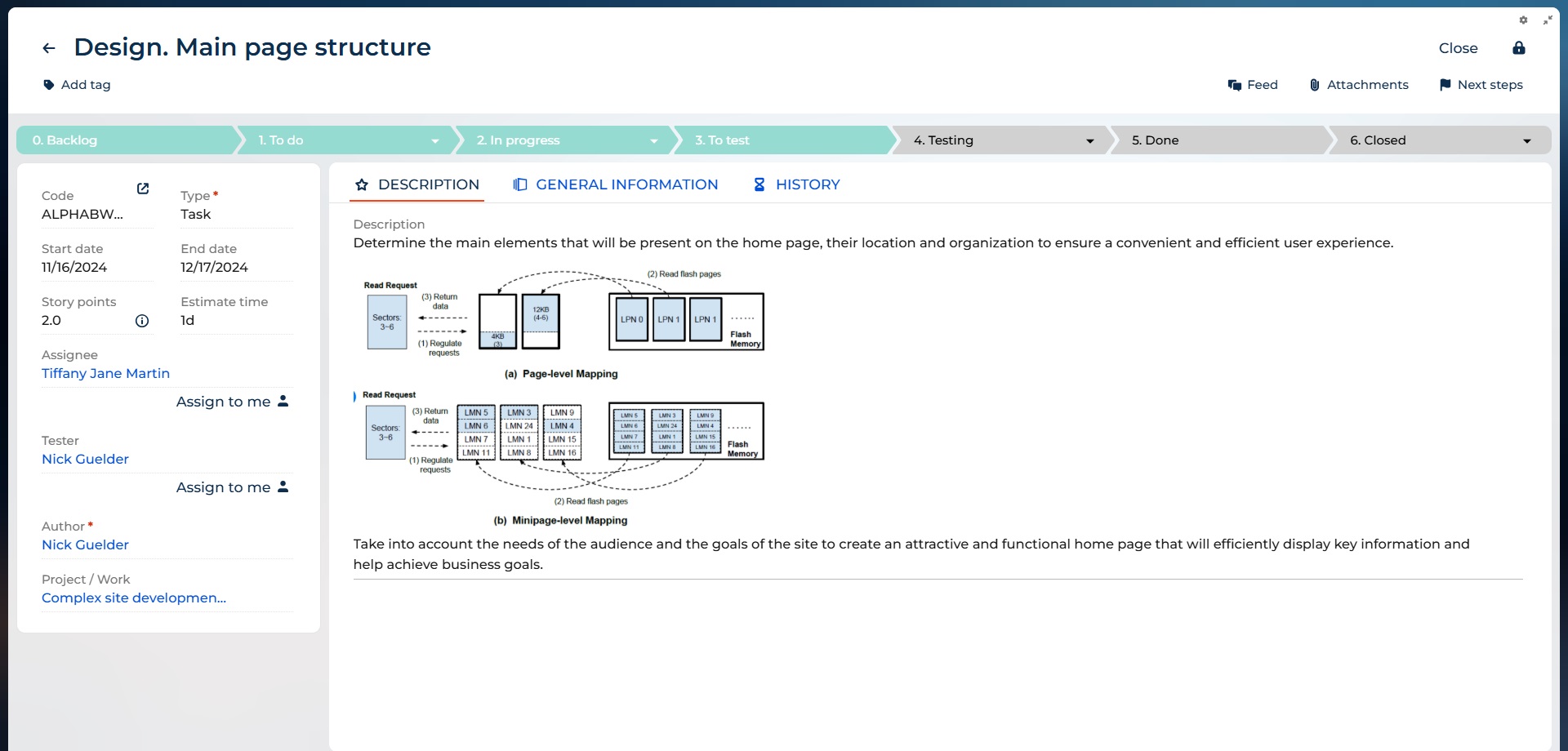
Task: Click the Estimate time value 1d
Action: click(x=188, y=321)
